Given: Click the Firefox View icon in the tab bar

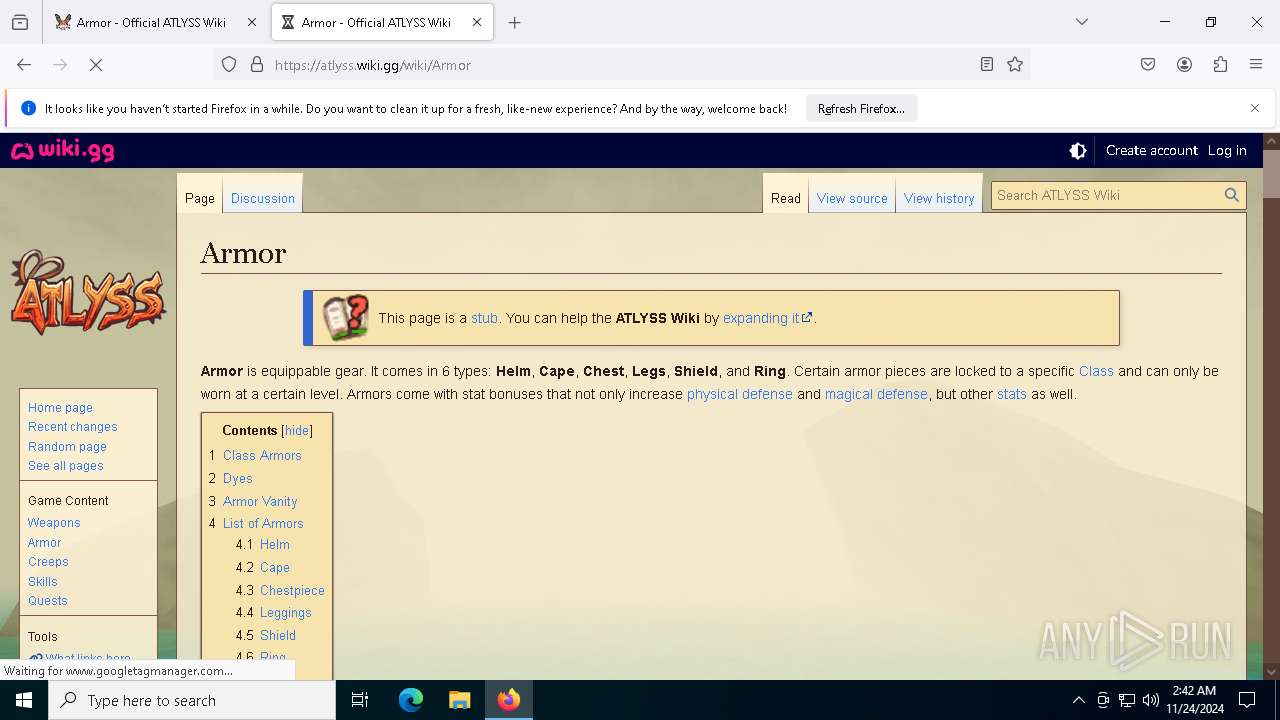Looking at the screenshot, I should coord(20,22).
